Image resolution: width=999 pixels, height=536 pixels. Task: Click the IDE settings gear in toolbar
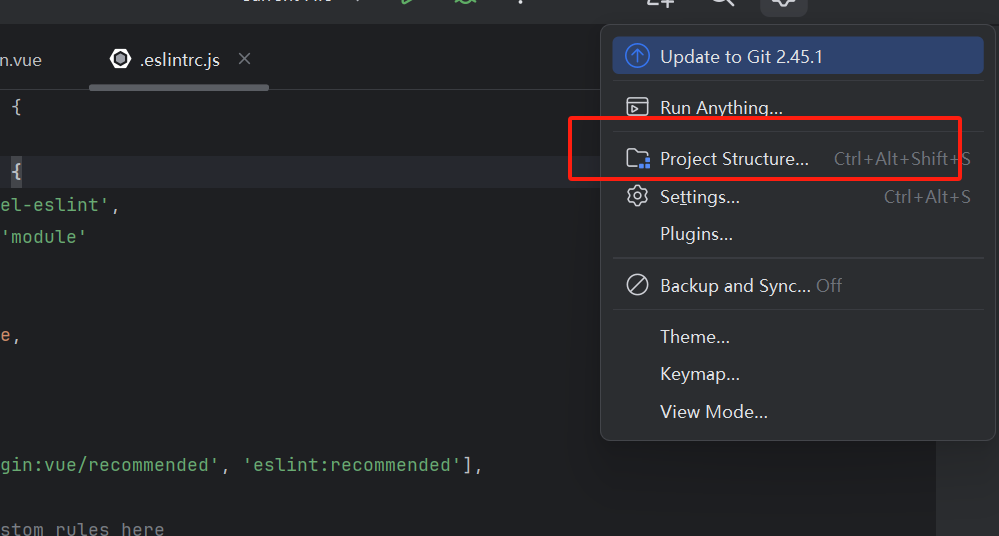783,4
